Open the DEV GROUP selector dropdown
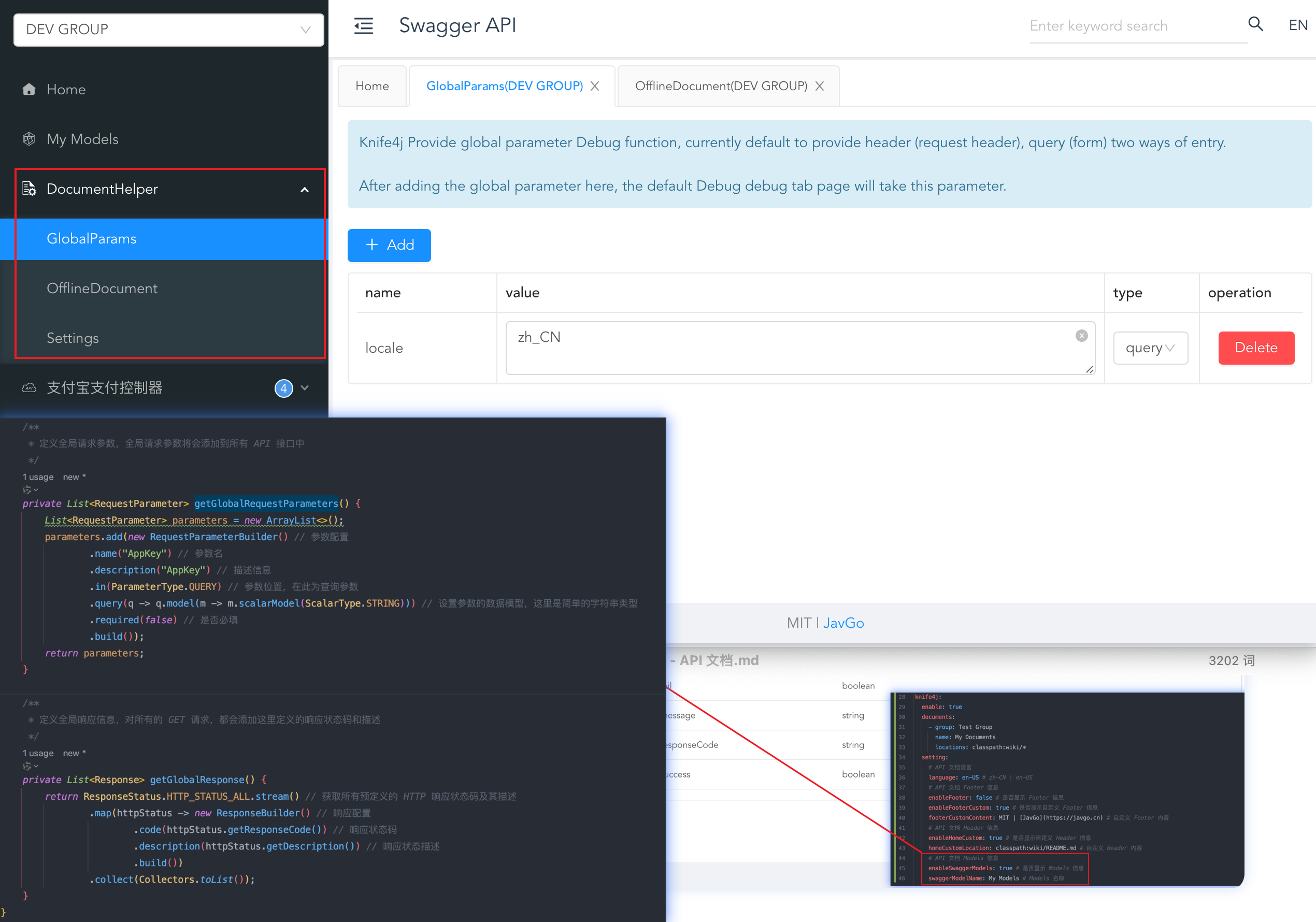The width and height of the screenshot is (1316, 922). pyautogui.click(x=304, y=29)
